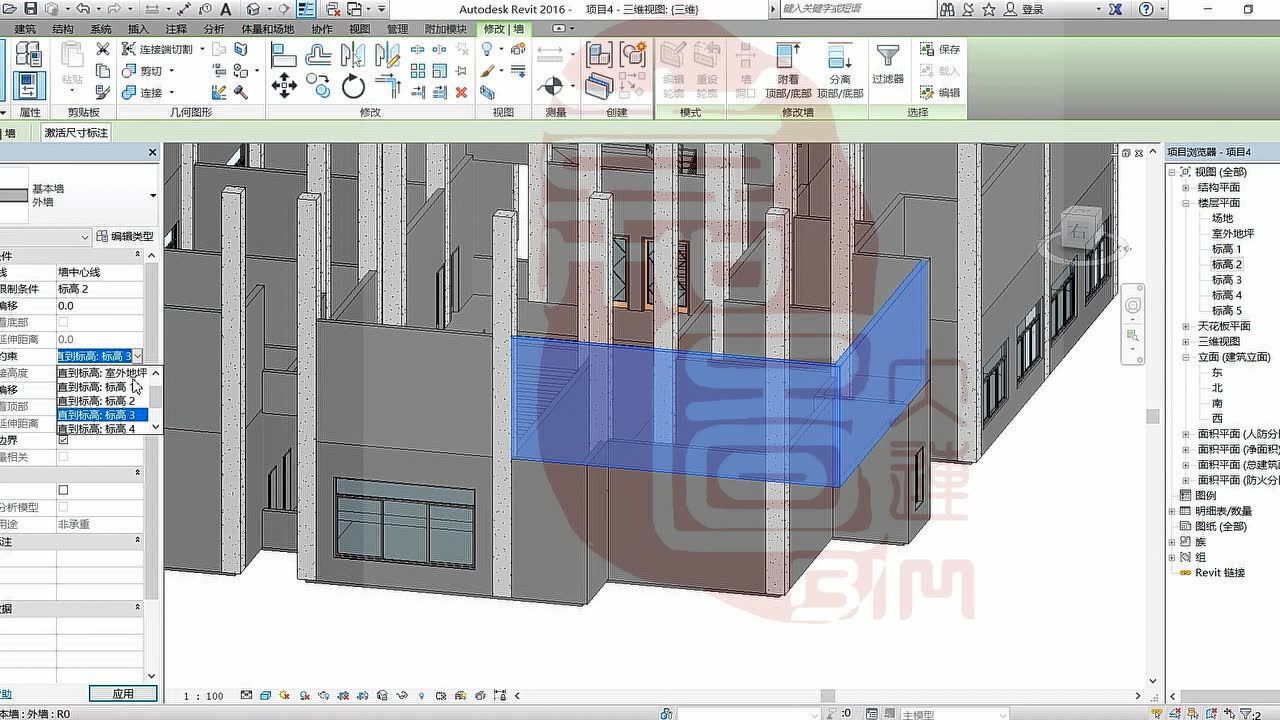The width and height of the screenshot is (1280, 720).
Task: Select Revit 链接 in project browser
Action: [1220, 572]
